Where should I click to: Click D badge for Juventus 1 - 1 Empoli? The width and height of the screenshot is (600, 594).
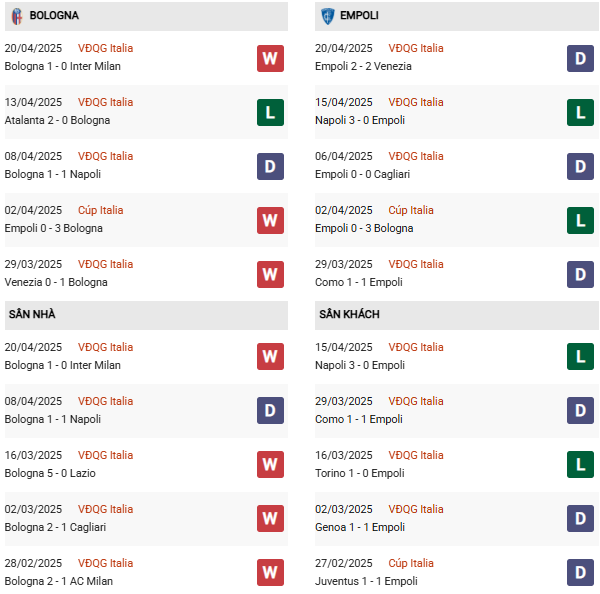click(580, 572)
